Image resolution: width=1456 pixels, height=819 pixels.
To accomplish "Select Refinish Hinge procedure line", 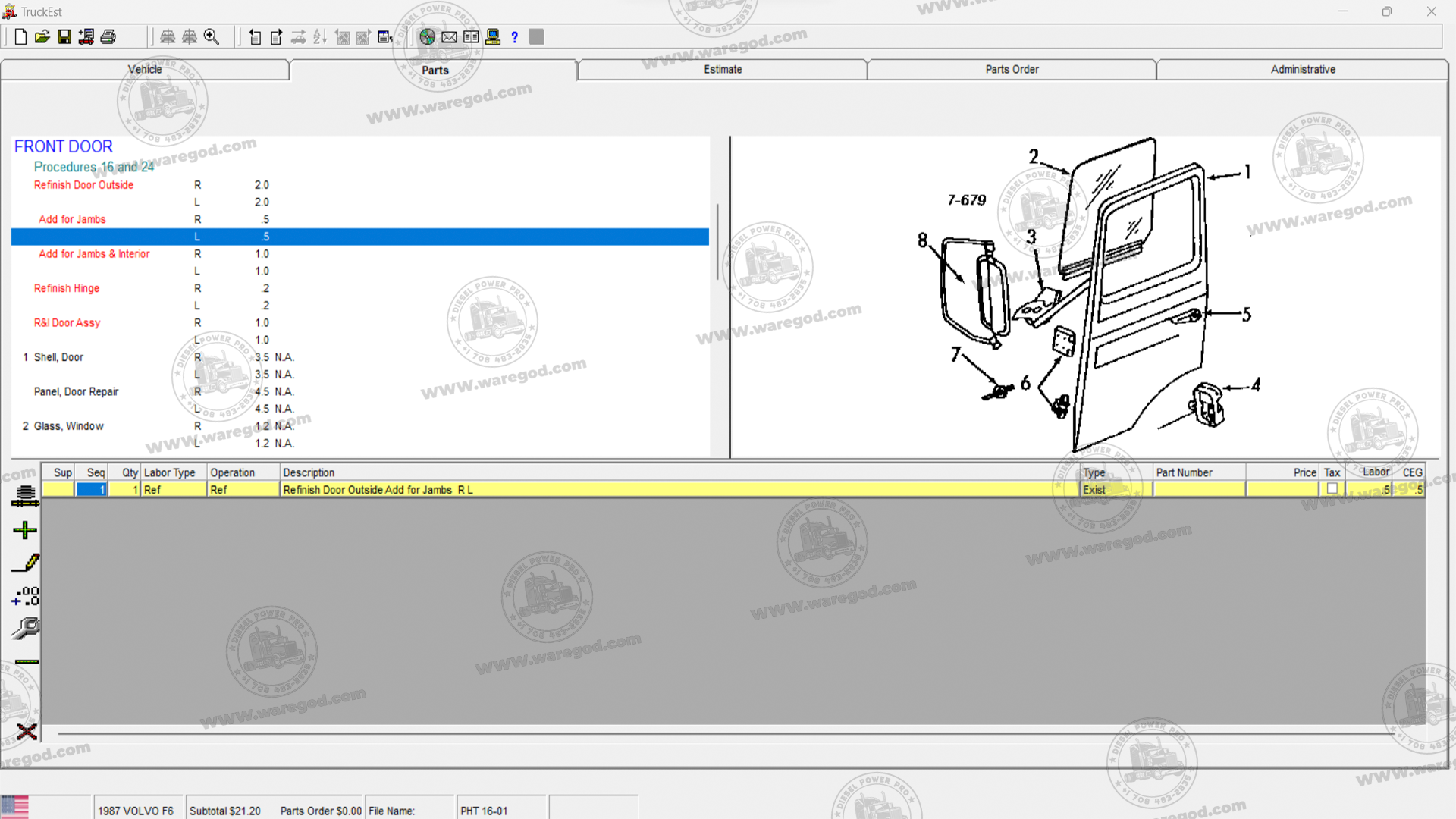I will click(67, 288).
